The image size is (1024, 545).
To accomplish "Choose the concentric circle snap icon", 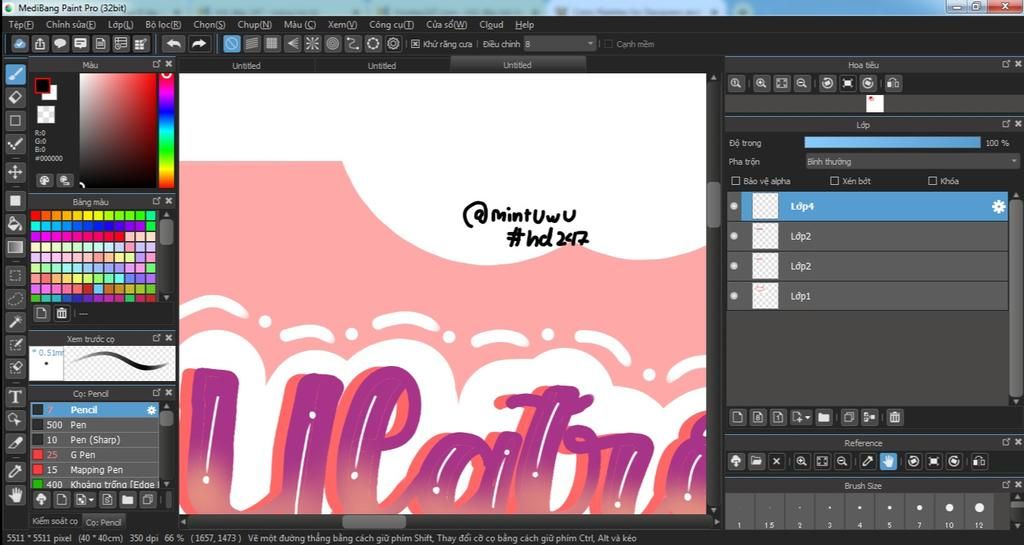I will (x=332, y=44).
